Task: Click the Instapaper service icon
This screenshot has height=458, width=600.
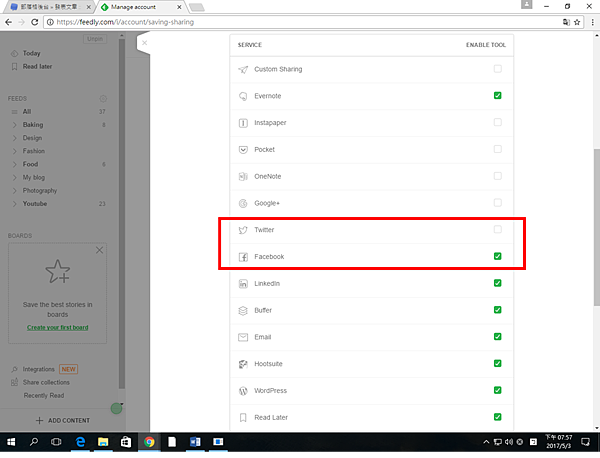Action: click(243, 123)
